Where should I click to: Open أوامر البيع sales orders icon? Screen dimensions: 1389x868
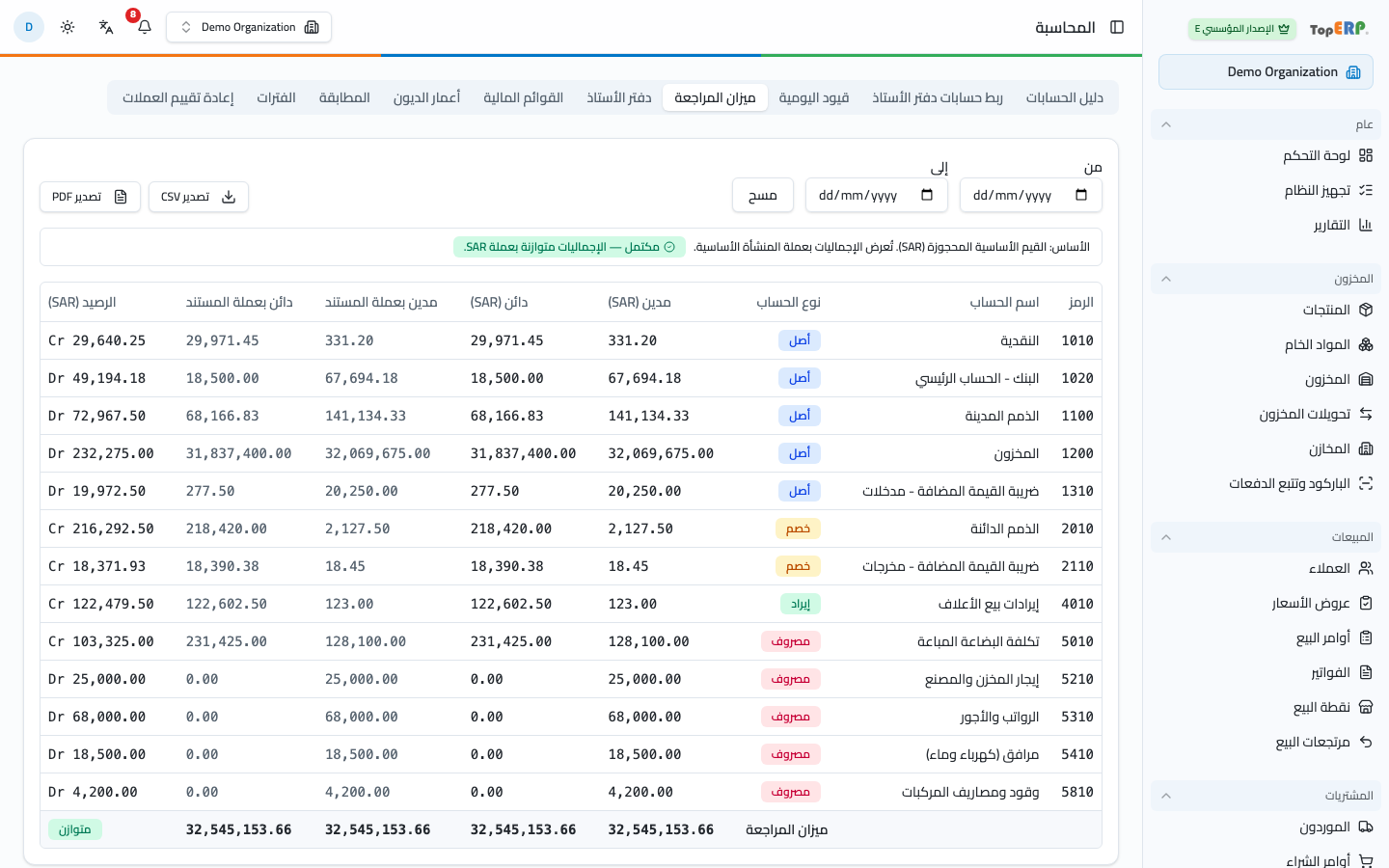pyautogui.click(x=1366, y=637)
